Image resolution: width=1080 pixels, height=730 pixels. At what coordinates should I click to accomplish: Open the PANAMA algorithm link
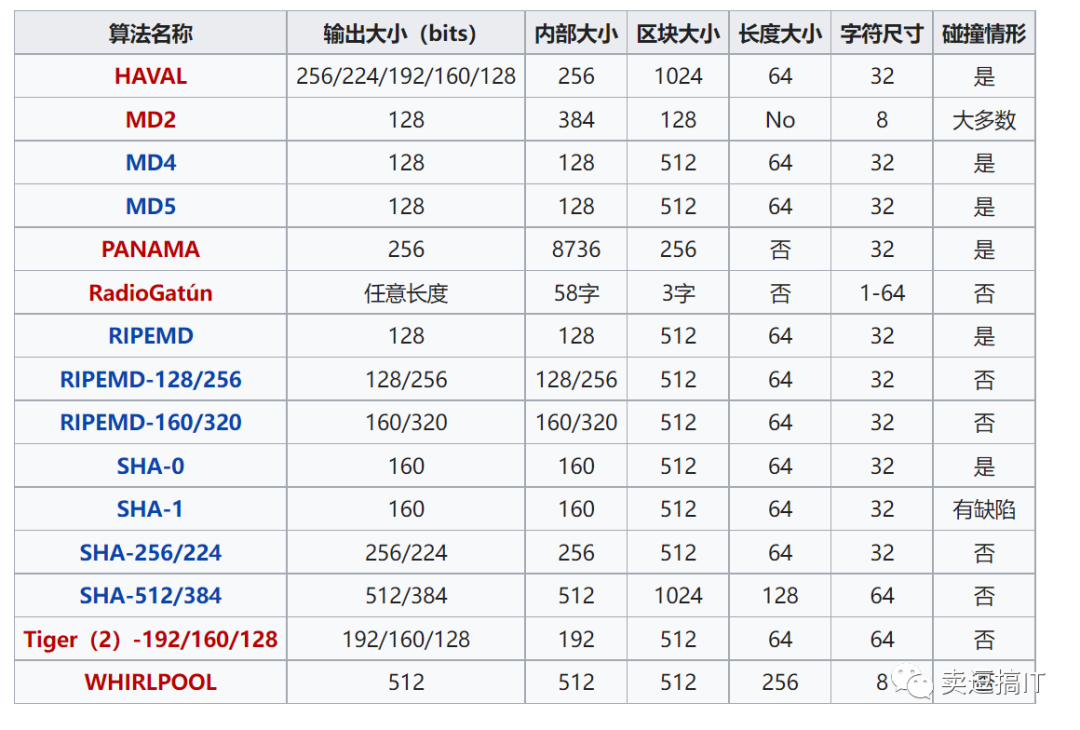click(150, 249)
